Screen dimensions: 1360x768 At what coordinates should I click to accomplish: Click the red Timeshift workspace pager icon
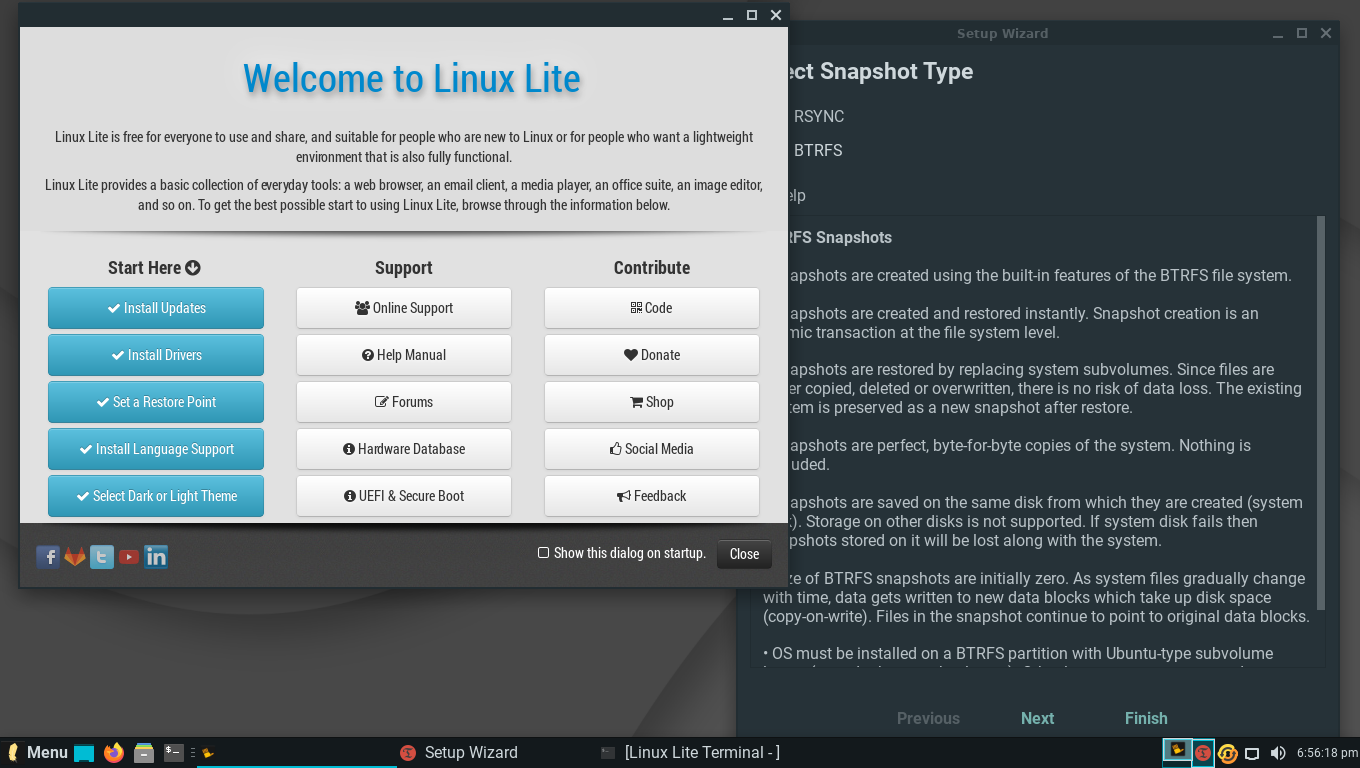pyautogui.click(x=1203, y=753)
